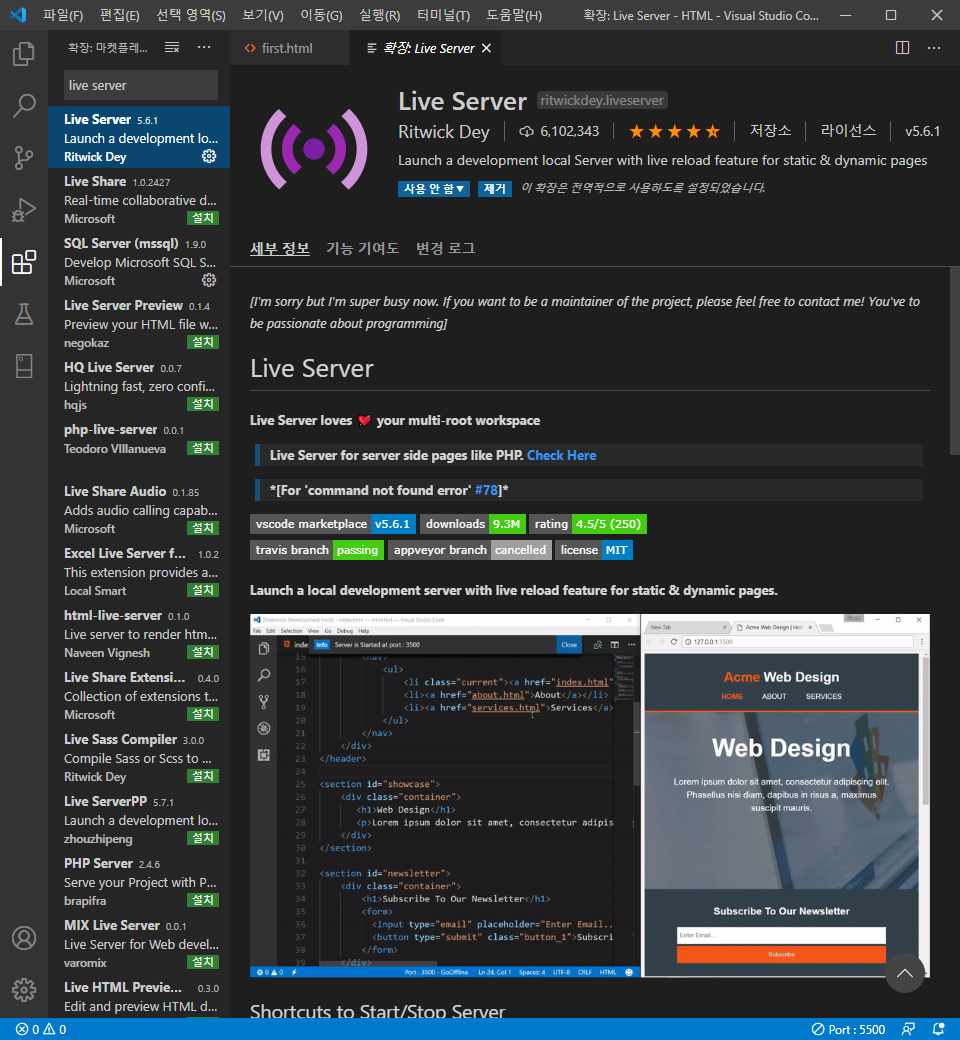The height and width of the screenshot is (1040, 960).
Task: Install the php-live-server extension
Action: click(203, 448)
